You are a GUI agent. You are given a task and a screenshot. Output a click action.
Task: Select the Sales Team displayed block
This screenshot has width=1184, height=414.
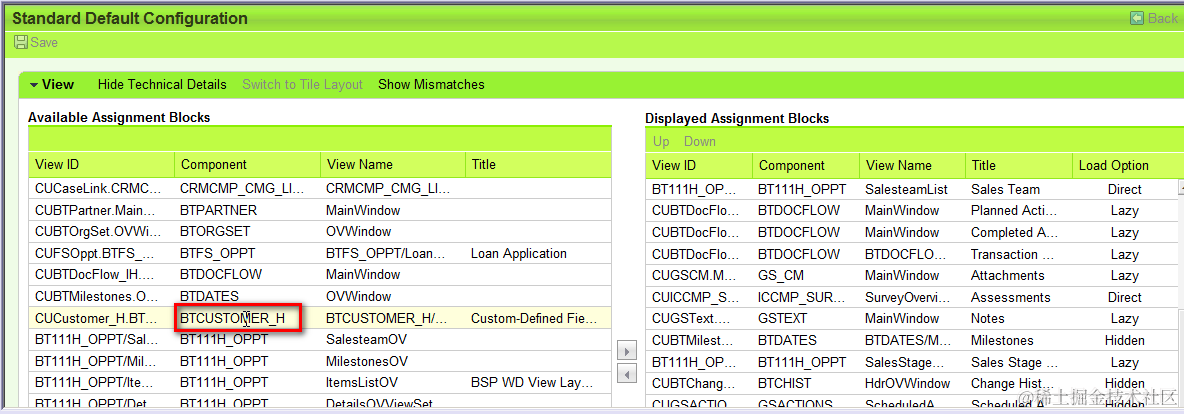tap(1018, 189)
